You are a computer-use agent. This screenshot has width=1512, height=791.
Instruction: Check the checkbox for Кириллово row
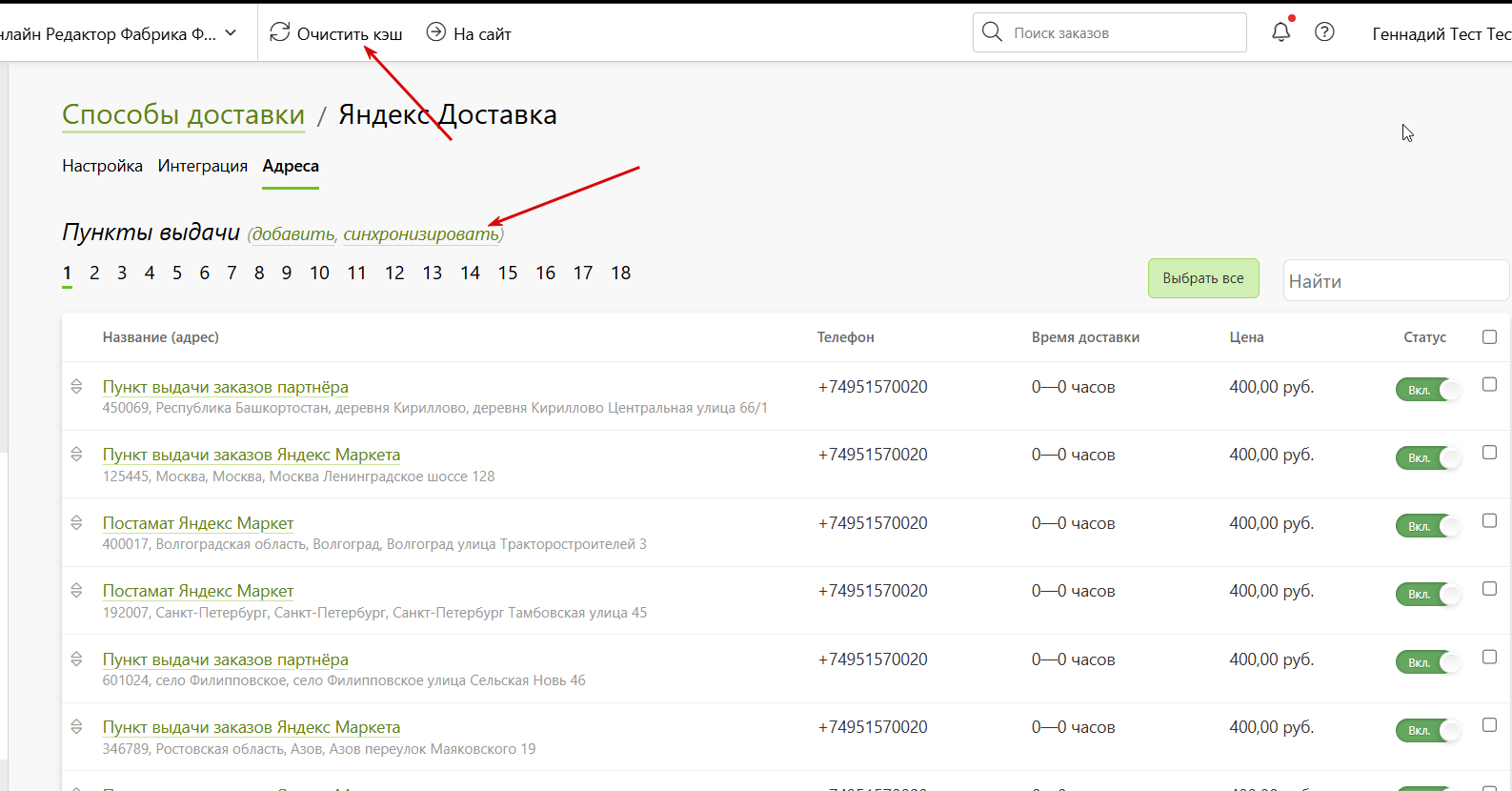(x=1490, y=384)
